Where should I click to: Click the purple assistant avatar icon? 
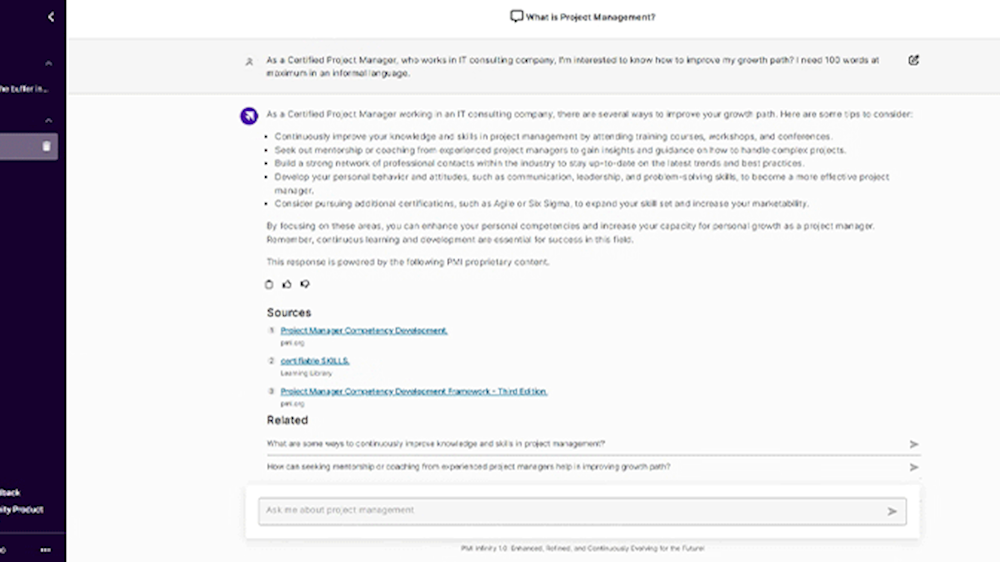249,116
